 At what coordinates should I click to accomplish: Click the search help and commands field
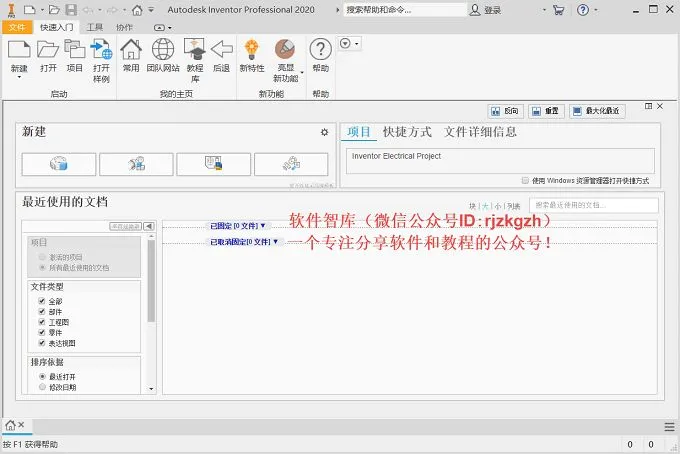405,10
